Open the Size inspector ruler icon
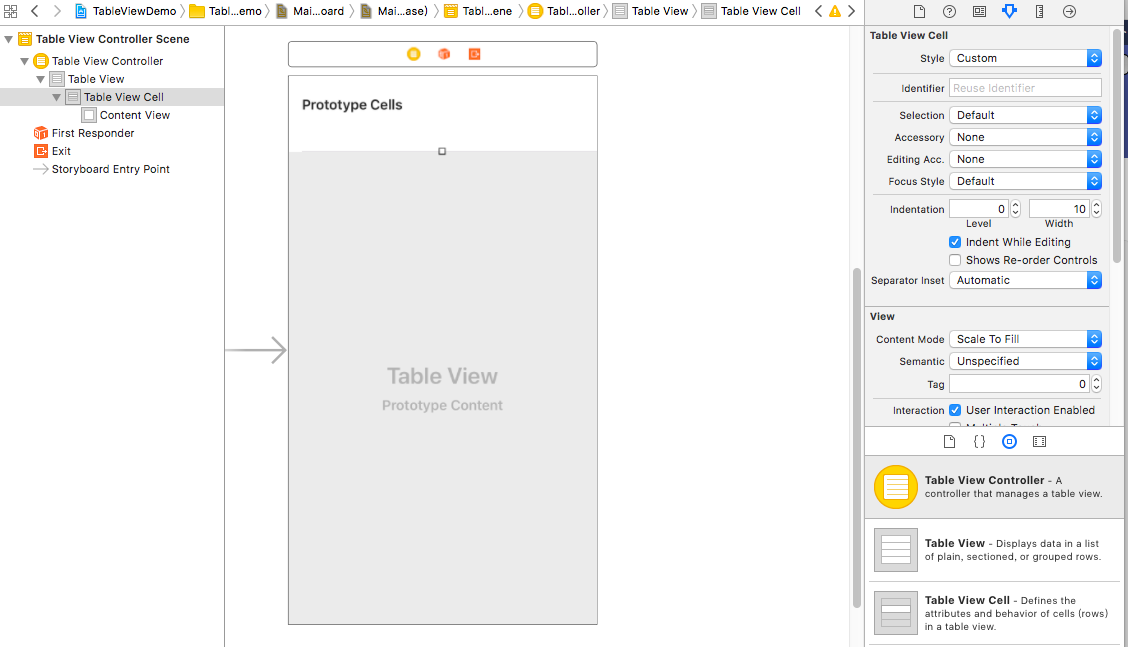The height and width of the screenshot is (647, 1128). [x=1039, y=11]
